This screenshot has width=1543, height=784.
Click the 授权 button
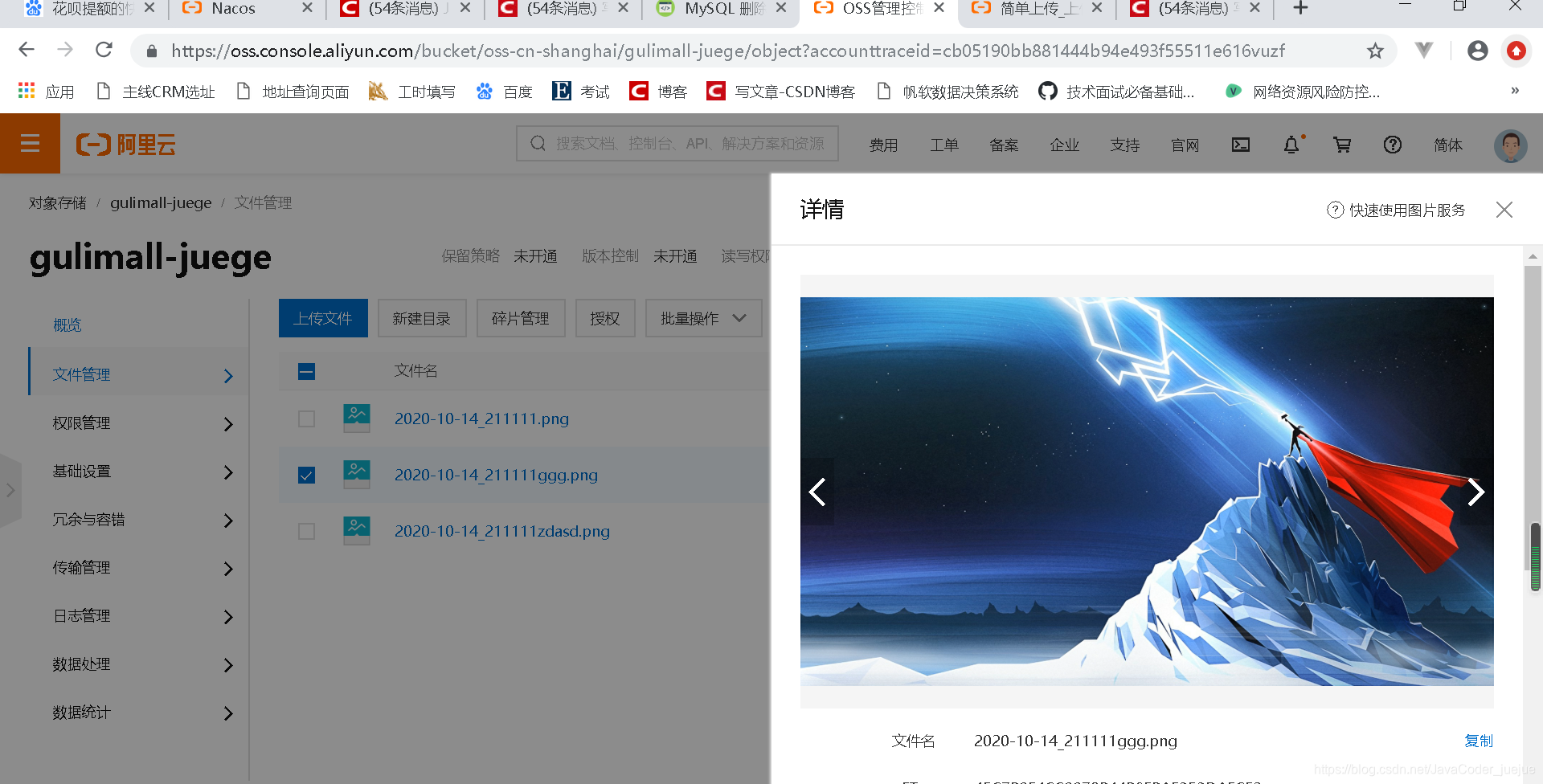605,318
